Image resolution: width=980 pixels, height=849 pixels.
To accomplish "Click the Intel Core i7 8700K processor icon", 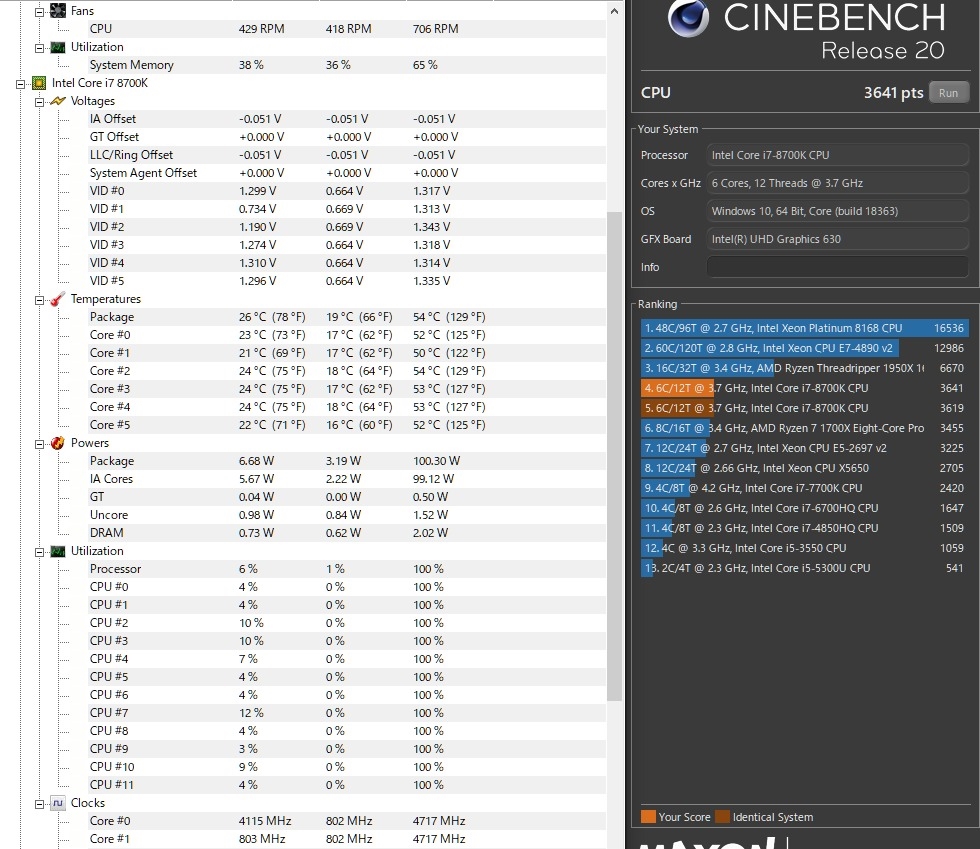I will (x=39, y=83).
